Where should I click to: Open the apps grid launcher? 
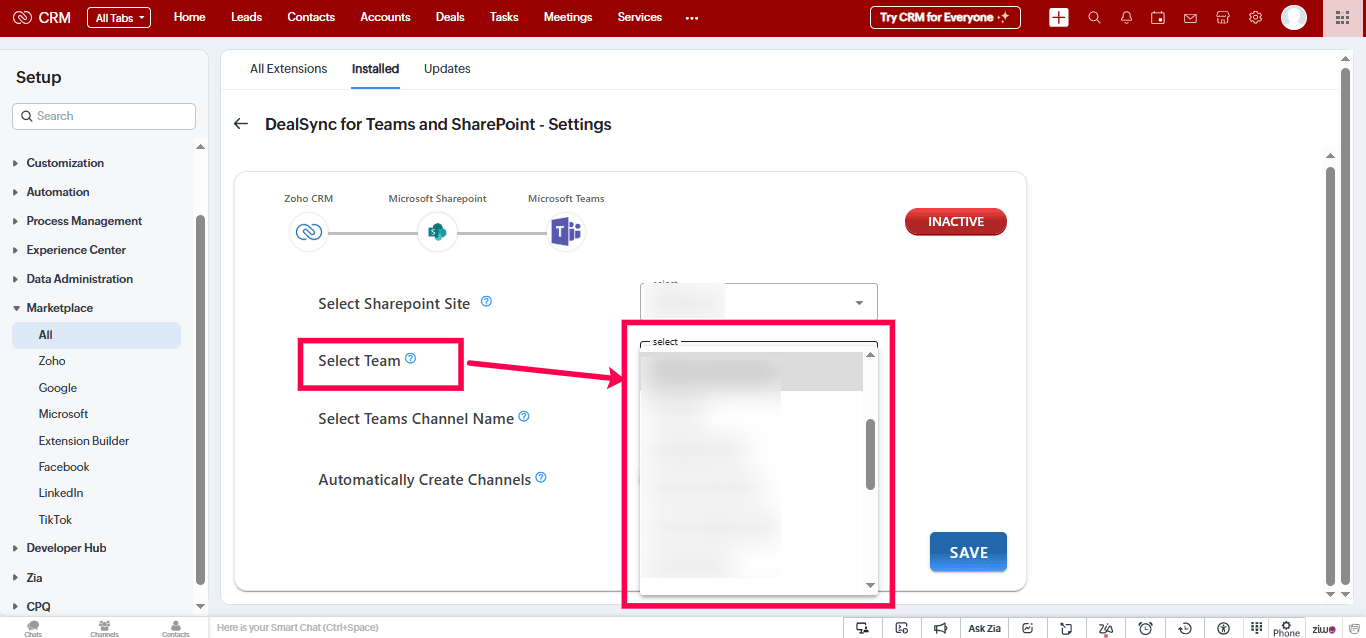(1343, 18)
